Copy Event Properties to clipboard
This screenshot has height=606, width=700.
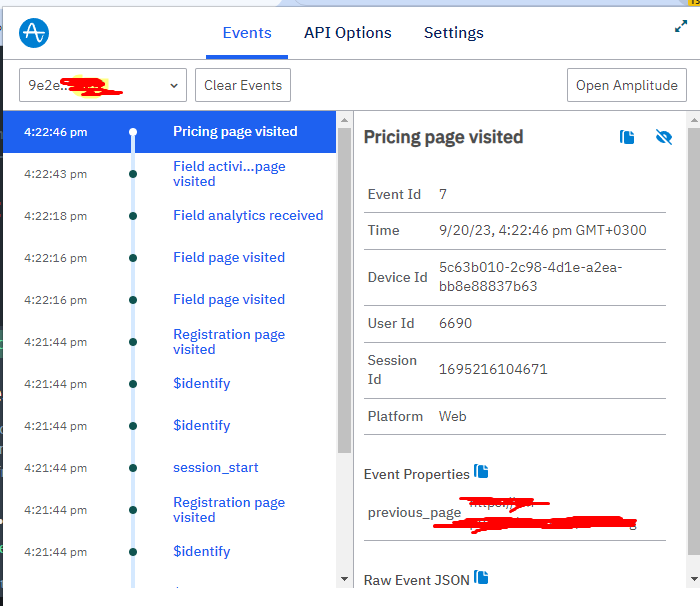click(x=481, y=472)
